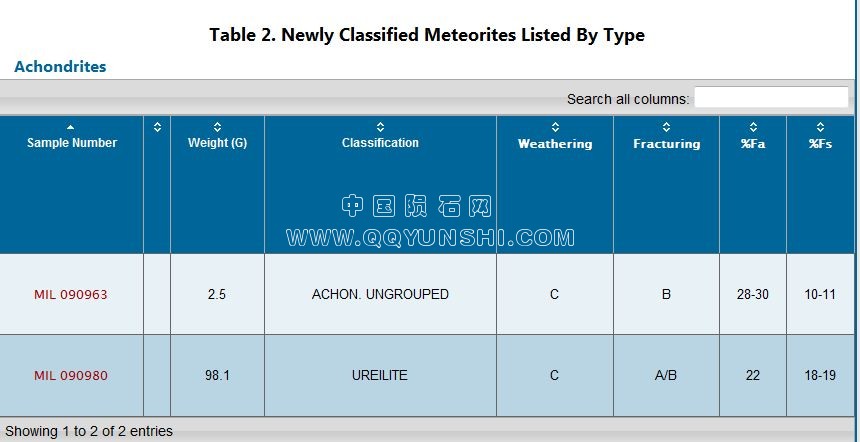Select the 98.1 weight cell
Image resolution: width=860 pixels, height=442 pixels.
217,376
